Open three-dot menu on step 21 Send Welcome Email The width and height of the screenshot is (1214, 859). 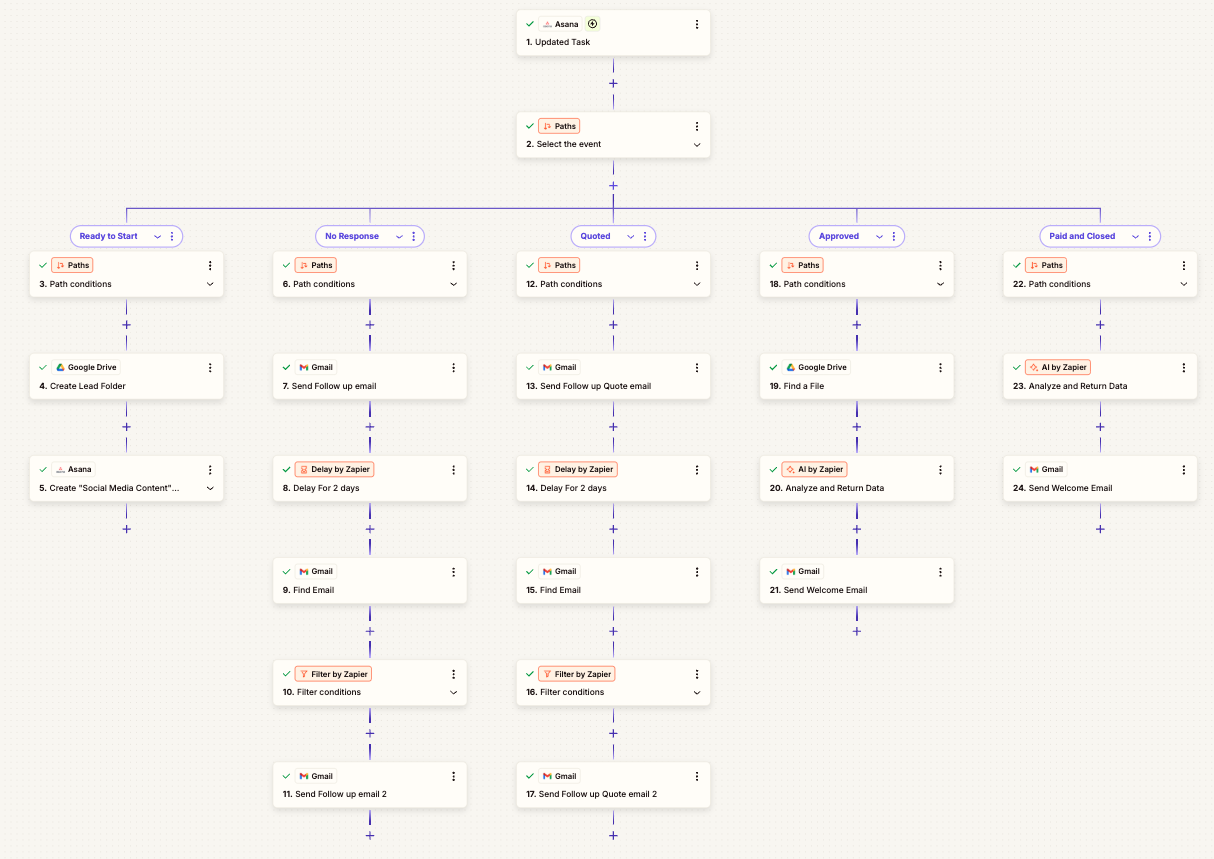click(x=940, y=572)
